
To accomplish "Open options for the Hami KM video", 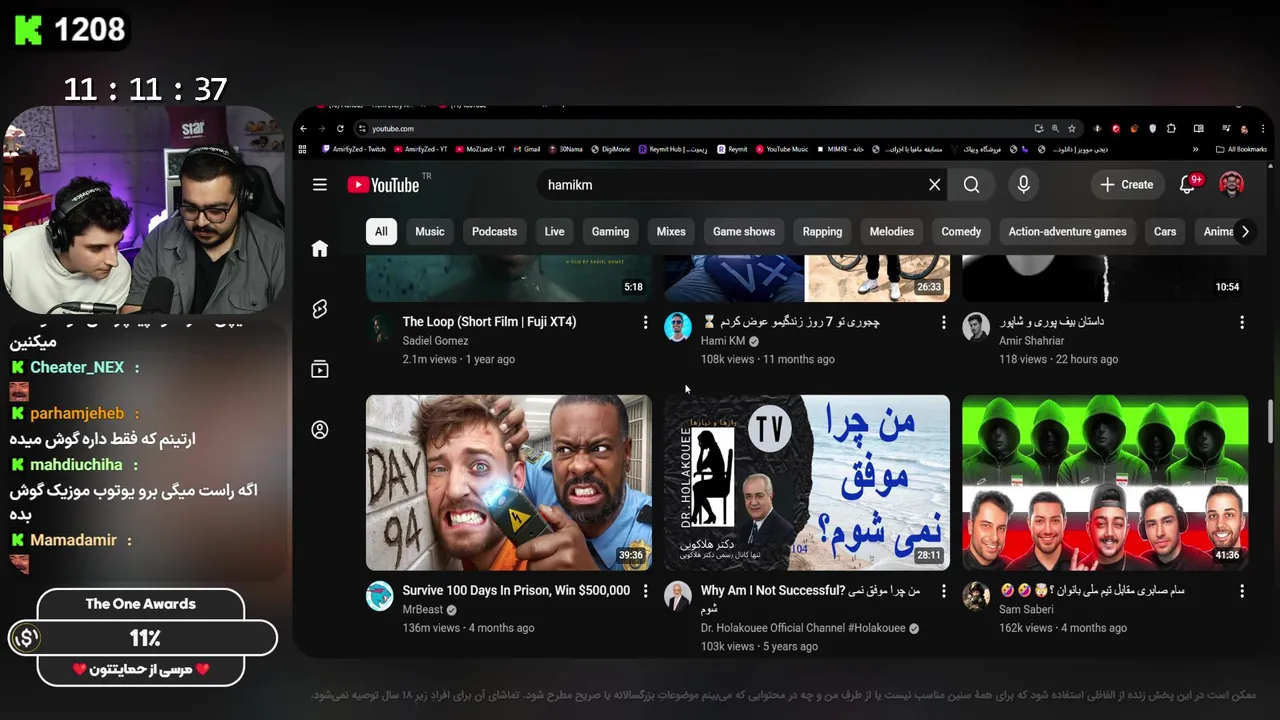I will click(943, 322).
